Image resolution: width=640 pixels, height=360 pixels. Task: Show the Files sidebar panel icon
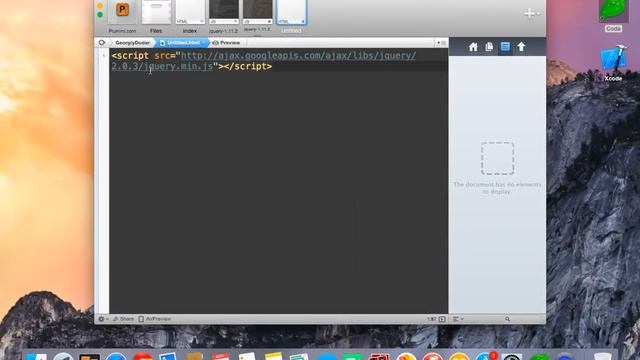point(489,47)
